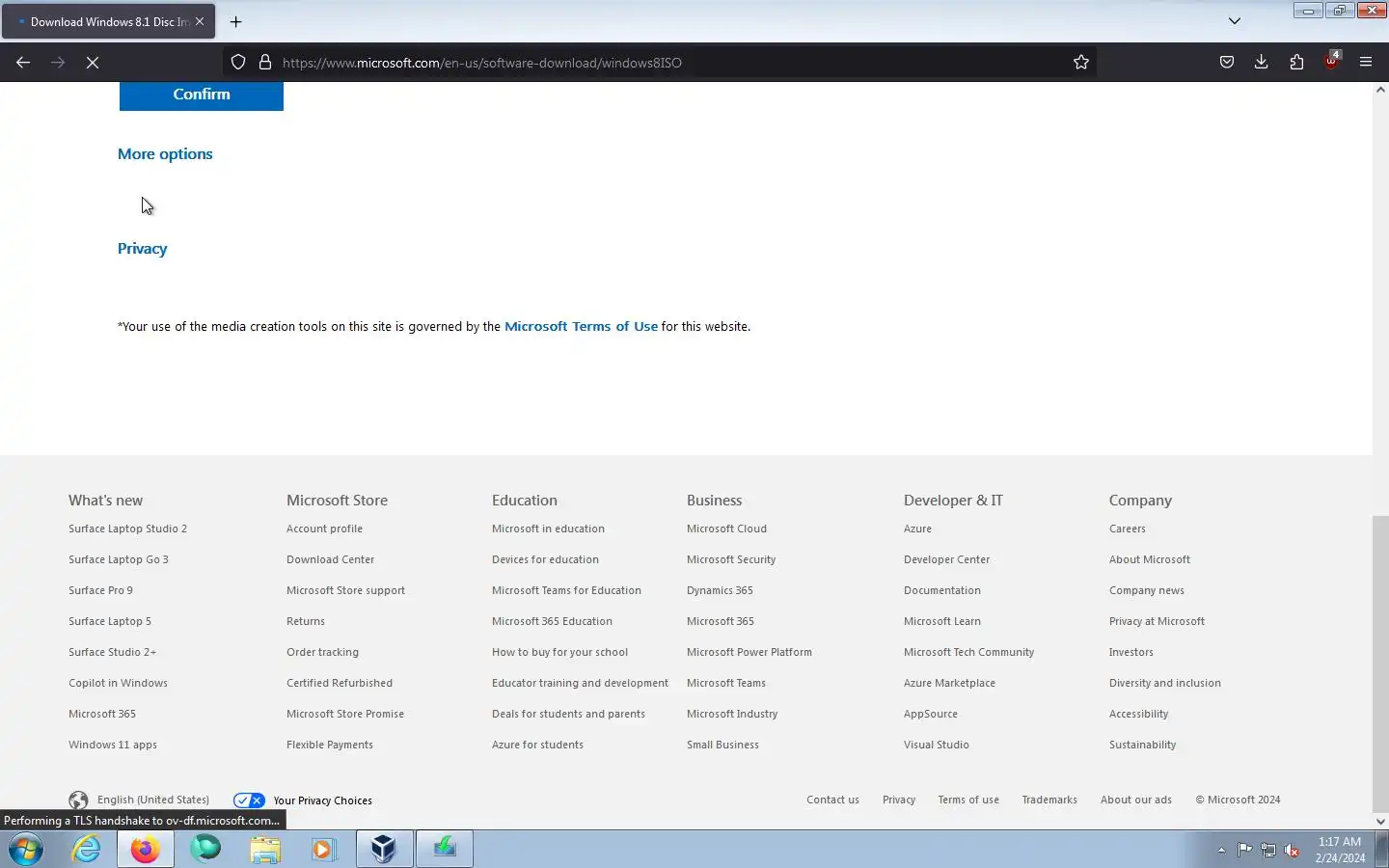Click the scrollbar up arrow
This screenshot has width=1389, height=868.
point(1380,90)
